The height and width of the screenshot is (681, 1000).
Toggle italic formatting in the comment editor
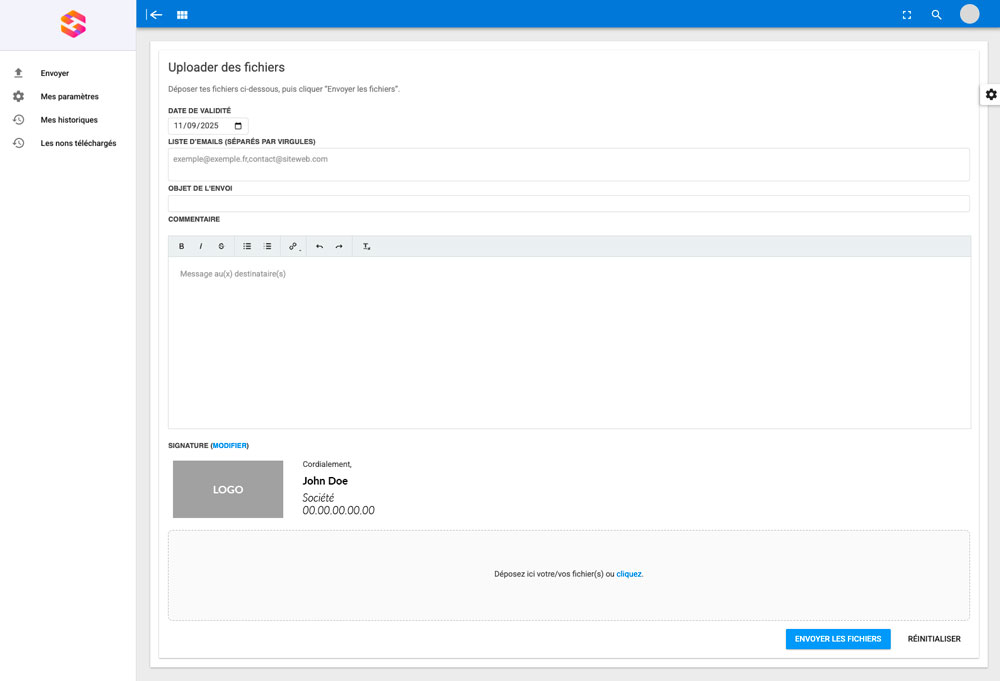point(201,246)
